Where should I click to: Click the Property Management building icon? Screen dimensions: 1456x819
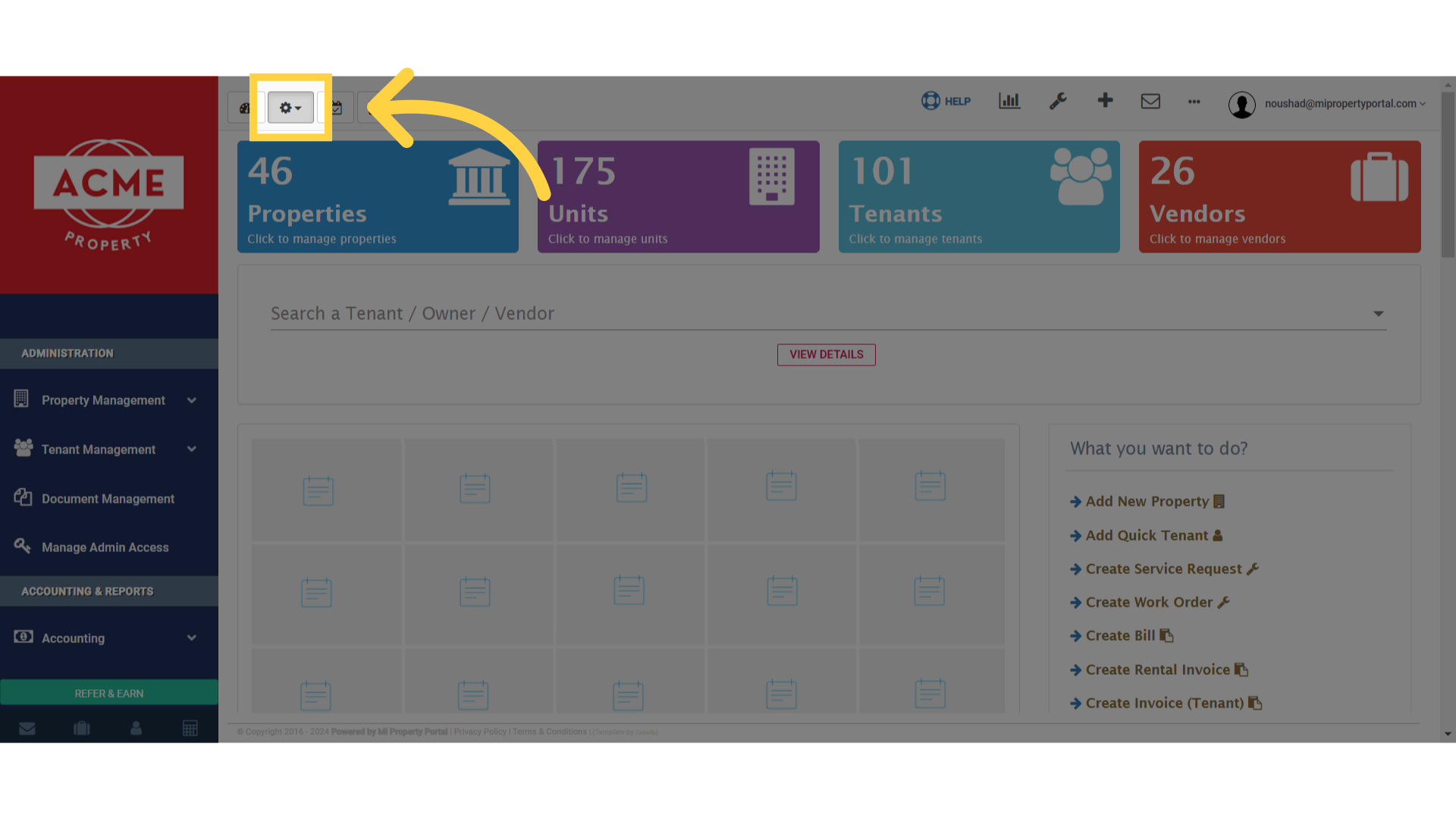coord(21,399)
